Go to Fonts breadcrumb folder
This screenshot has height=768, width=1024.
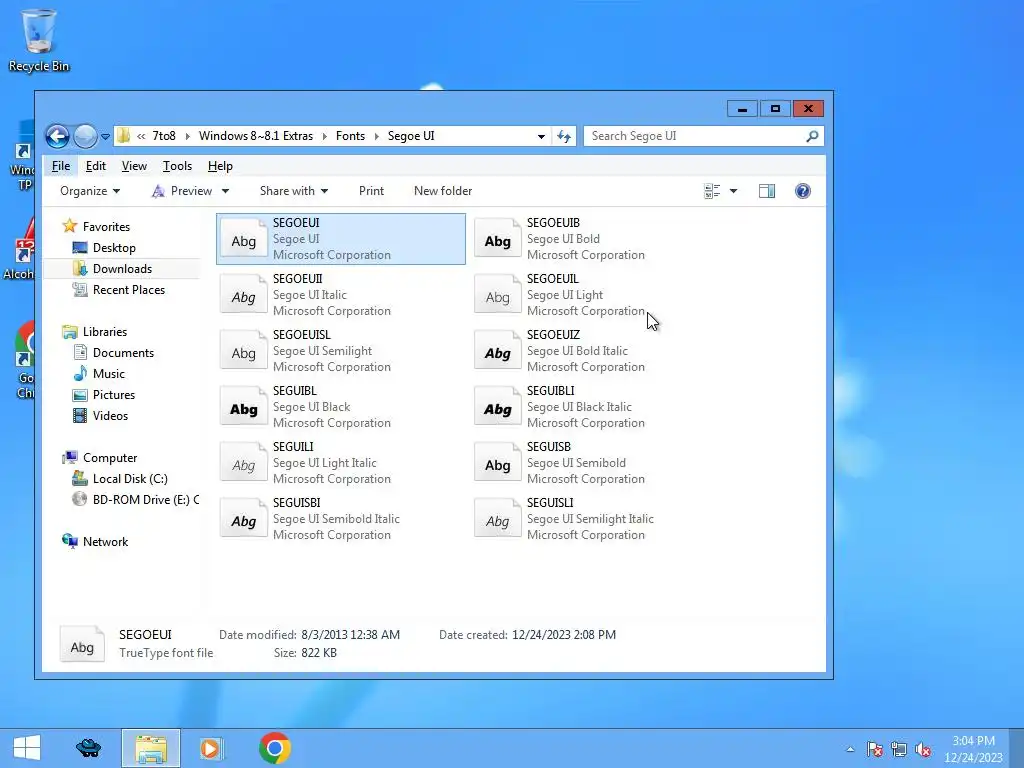[x=350, y=136]
